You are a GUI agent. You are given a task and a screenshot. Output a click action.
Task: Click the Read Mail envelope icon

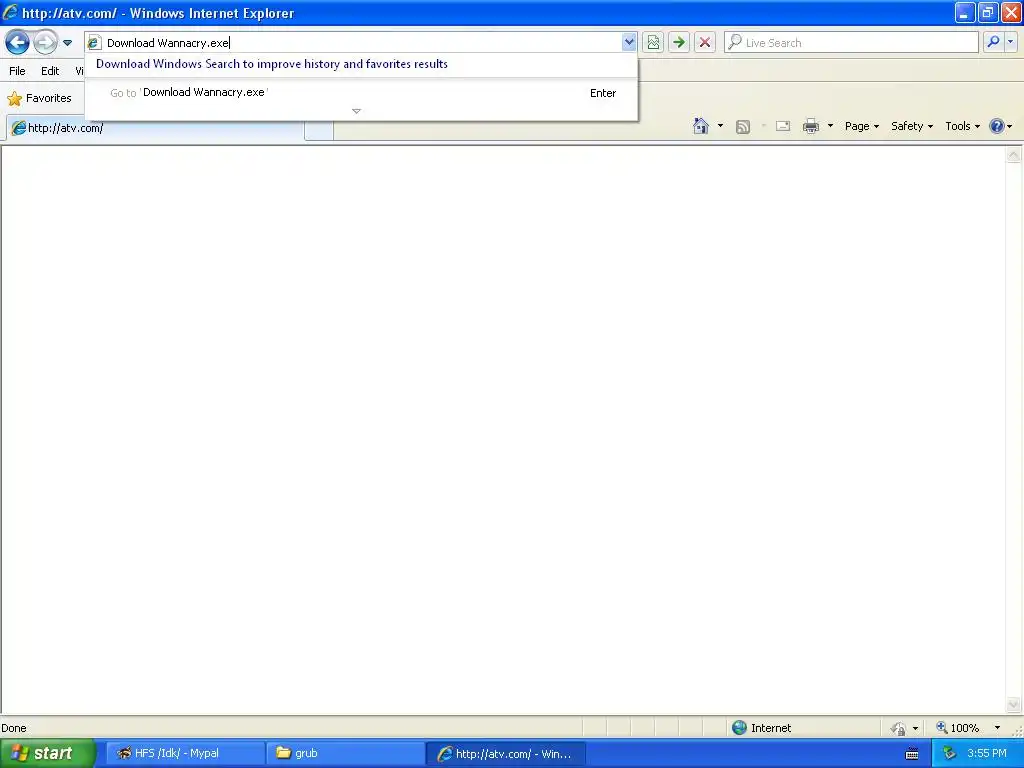tap(783, 127)
